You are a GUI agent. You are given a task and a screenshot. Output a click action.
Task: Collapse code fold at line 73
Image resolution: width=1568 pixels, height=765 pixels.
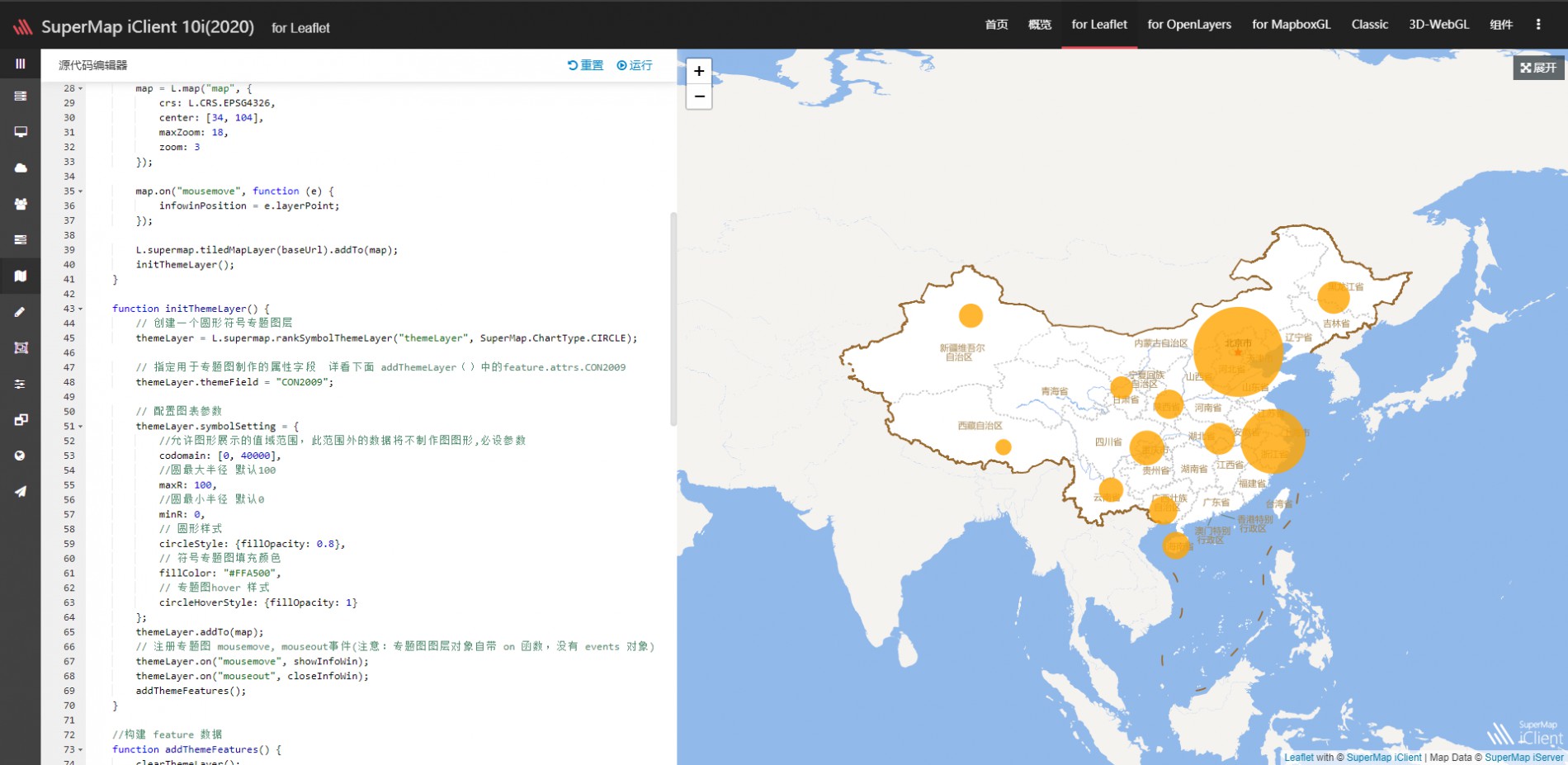pyautogui.click(x=81, y=750)
